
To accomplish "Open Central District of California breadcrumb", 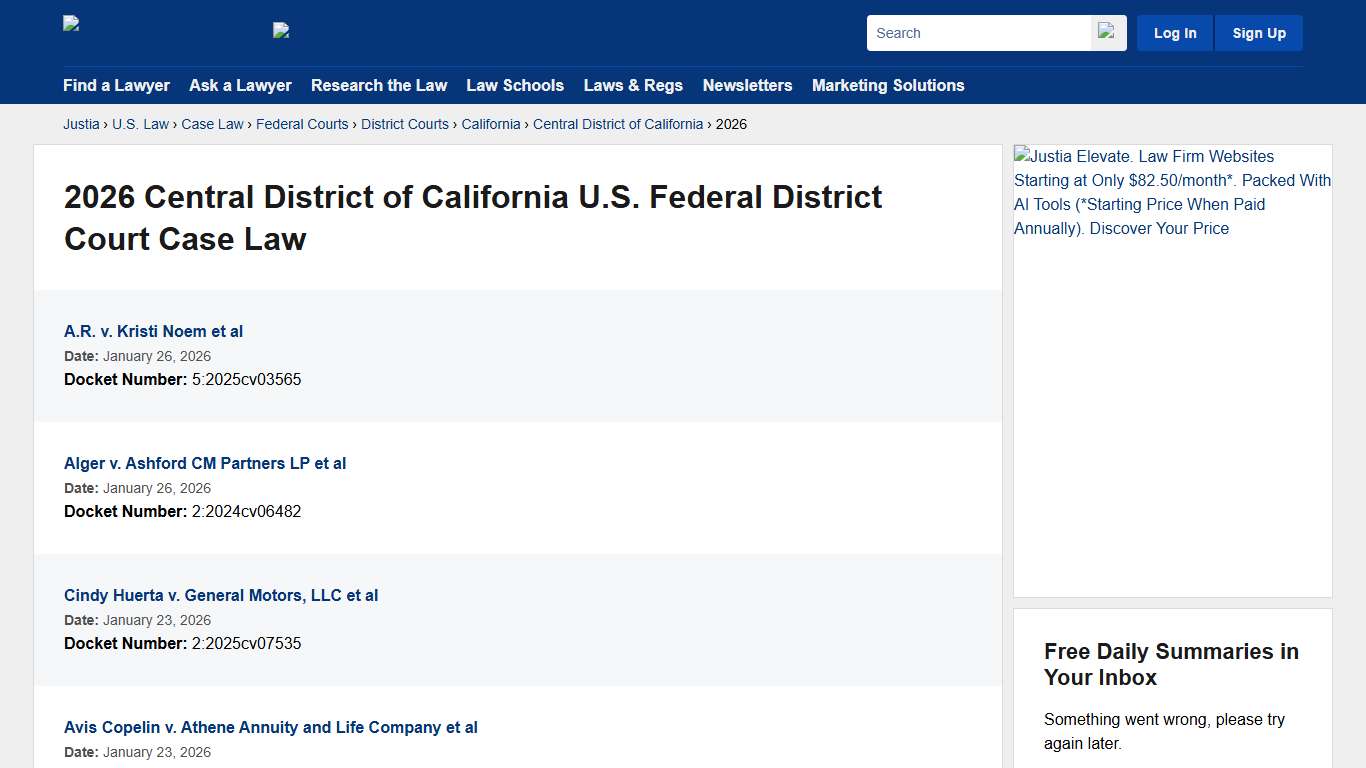I will pyautogui.click(x=618, y=124).
